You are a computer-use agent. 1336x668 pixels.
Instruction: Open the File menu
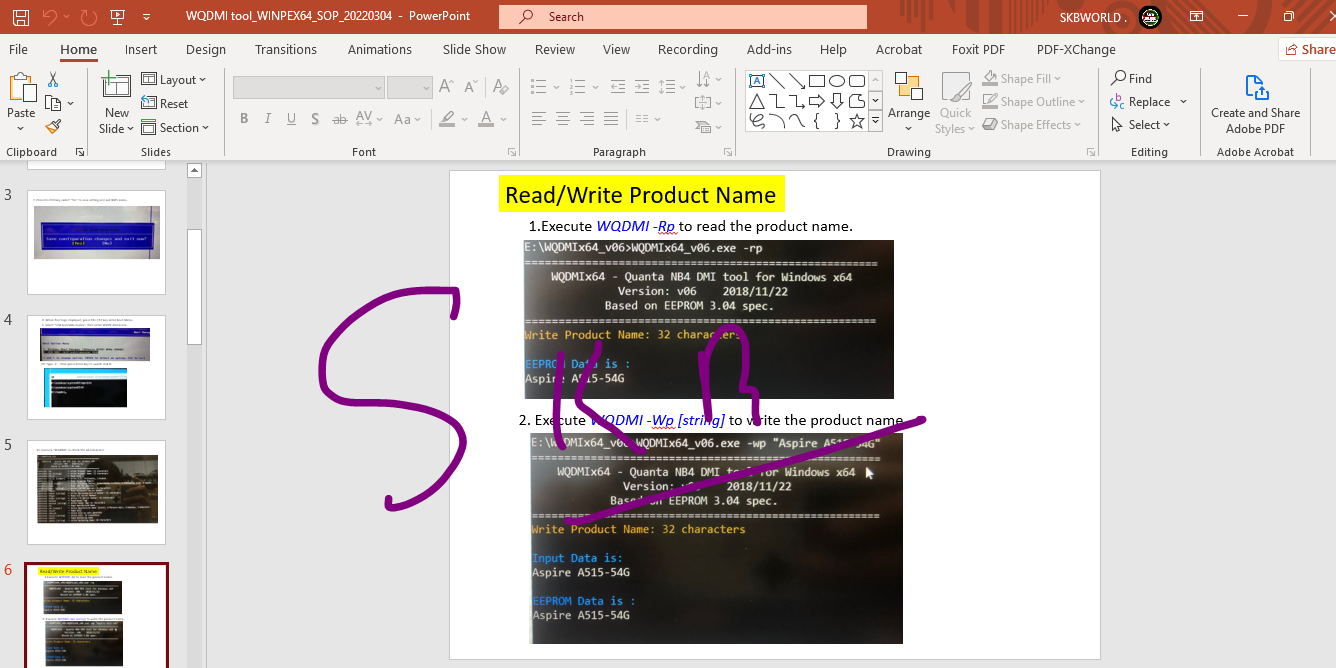click(x=18, y=49)
